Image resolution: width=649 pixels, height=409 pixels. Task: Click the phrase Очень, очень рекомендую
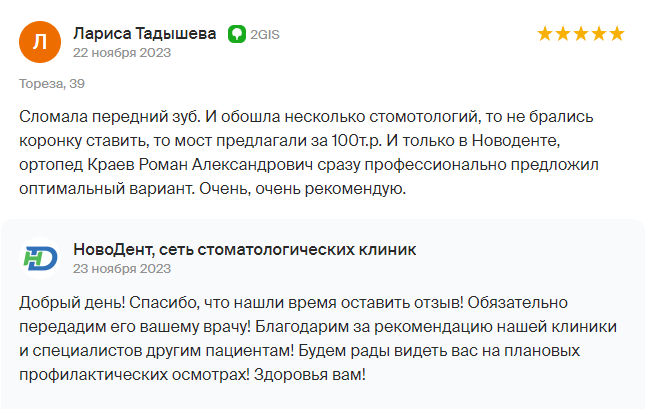(x=303, y=189)
